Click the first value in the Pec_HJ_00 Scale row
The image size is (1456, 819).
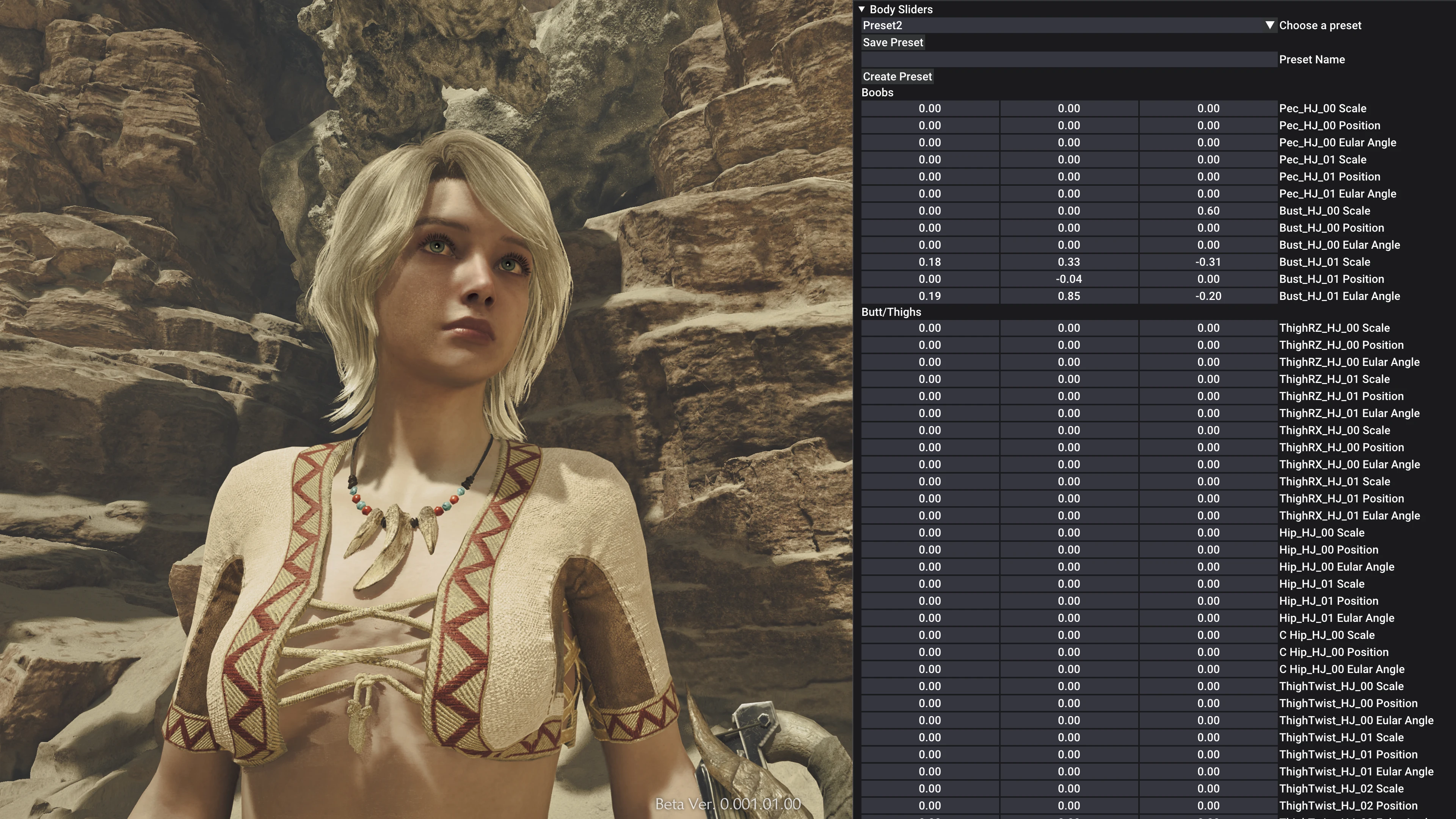(x=929, y=108)
